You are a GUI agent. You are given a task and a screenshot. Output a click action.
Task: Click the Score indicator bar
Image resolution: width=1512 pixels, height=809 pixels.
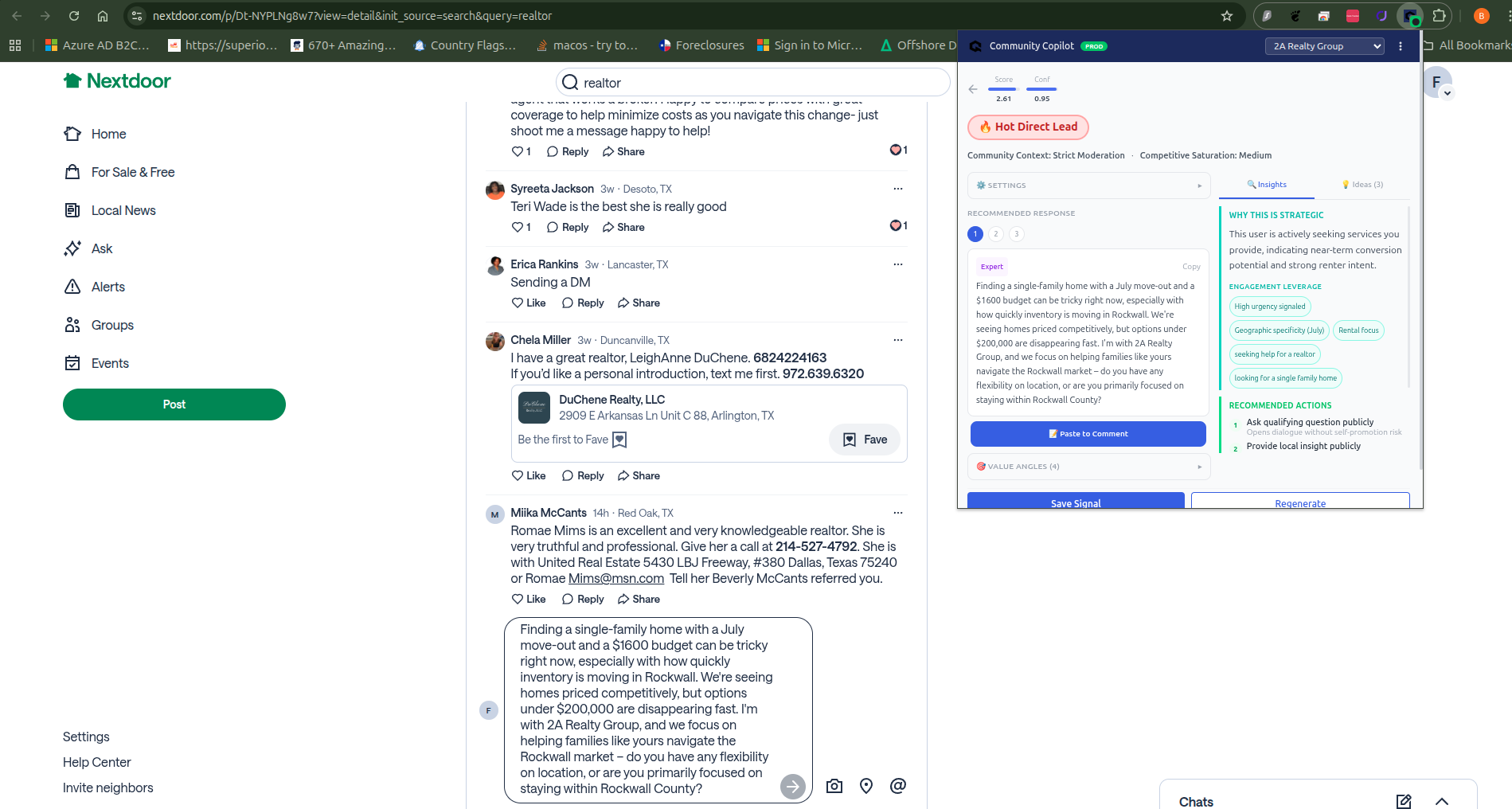(1003, 89)
